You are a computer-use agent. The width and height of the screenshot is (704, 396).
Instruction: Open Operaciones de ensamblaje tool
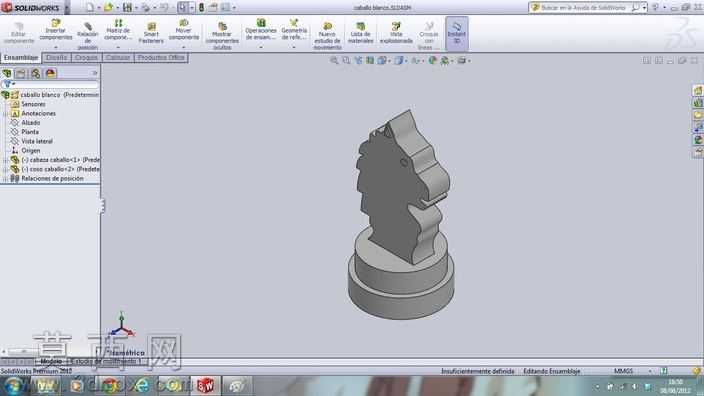point(261,30)
